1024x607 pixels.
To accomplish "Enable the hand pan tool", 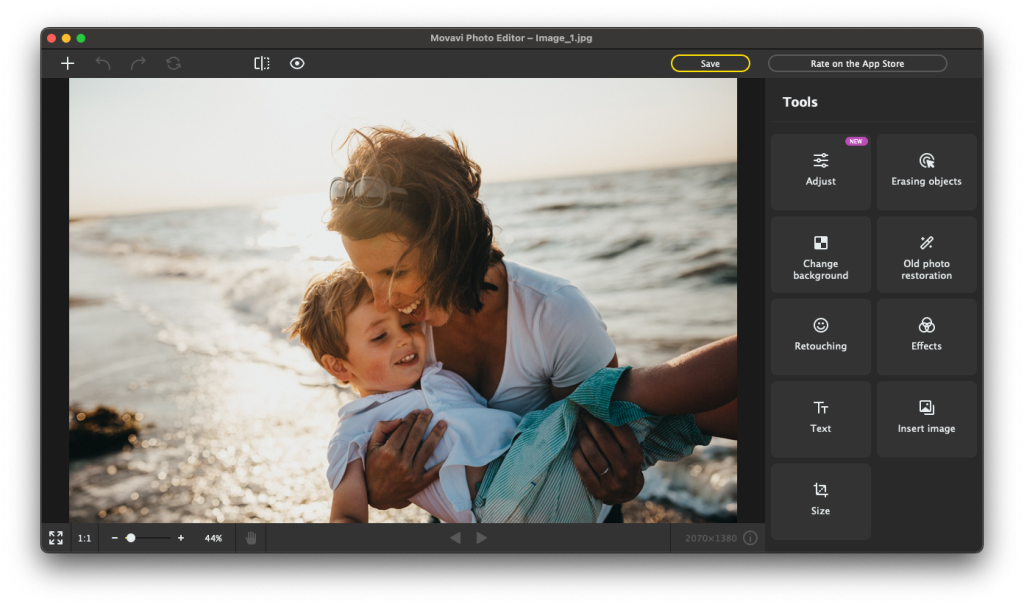I will tap(250, 538).
